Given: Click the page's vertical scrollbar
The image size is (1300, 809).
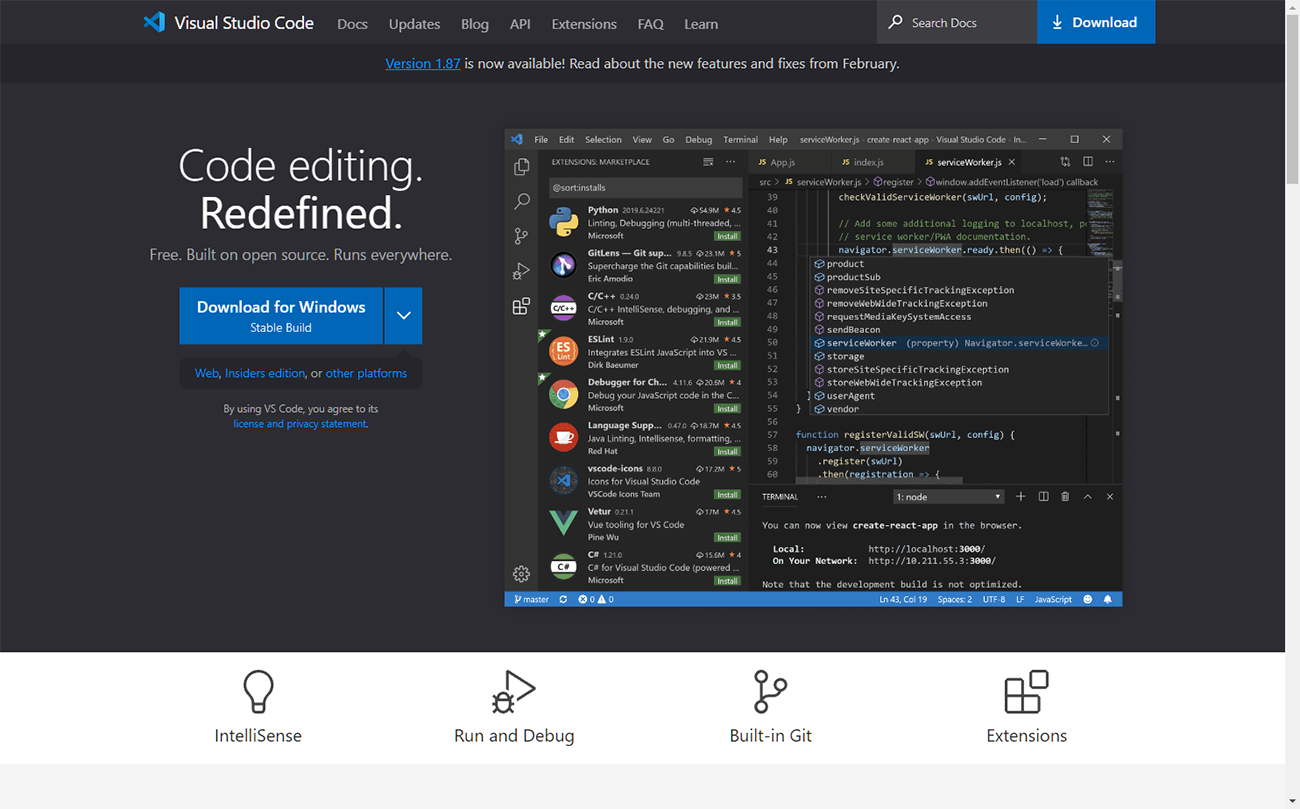Looking at the screenshot, I should click(x=1292, y=400).
